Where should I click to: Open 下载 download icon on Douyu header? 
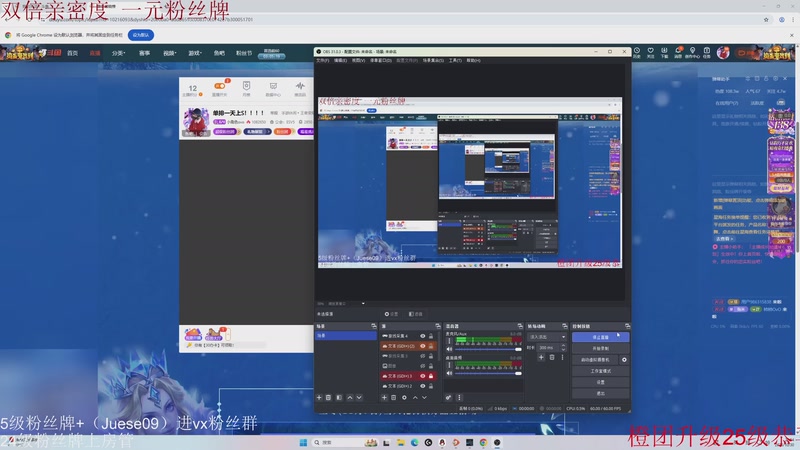[x=664, y=53]
